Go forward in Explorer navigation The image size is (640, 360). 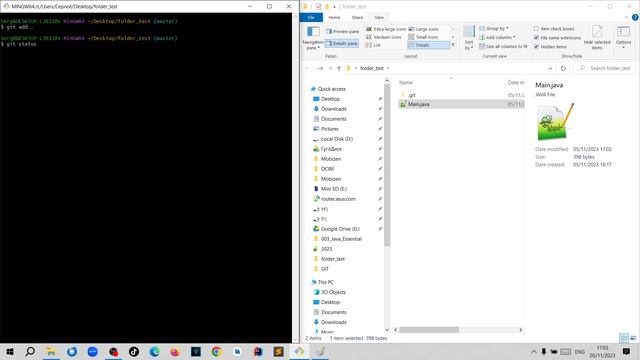point(320,68)
